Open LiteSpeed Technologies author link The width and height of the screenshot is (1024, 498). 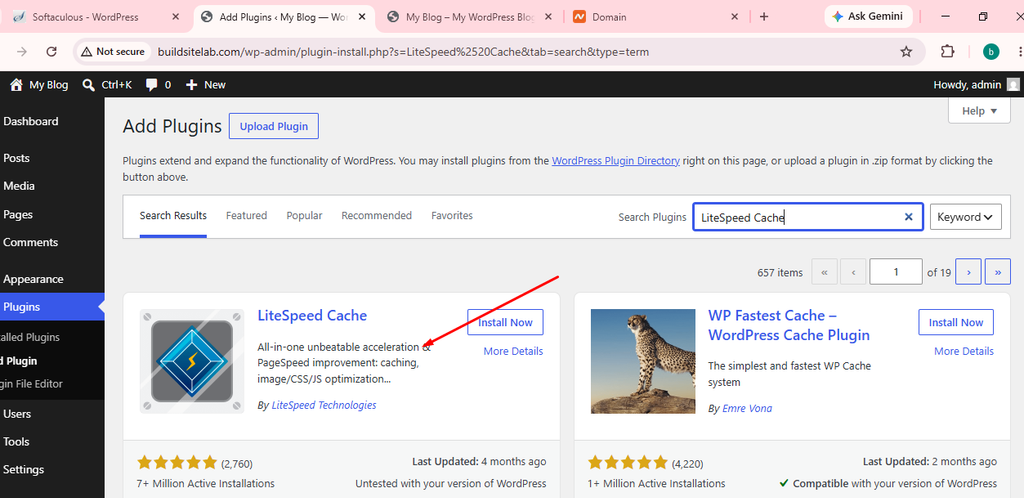point(324,405)
